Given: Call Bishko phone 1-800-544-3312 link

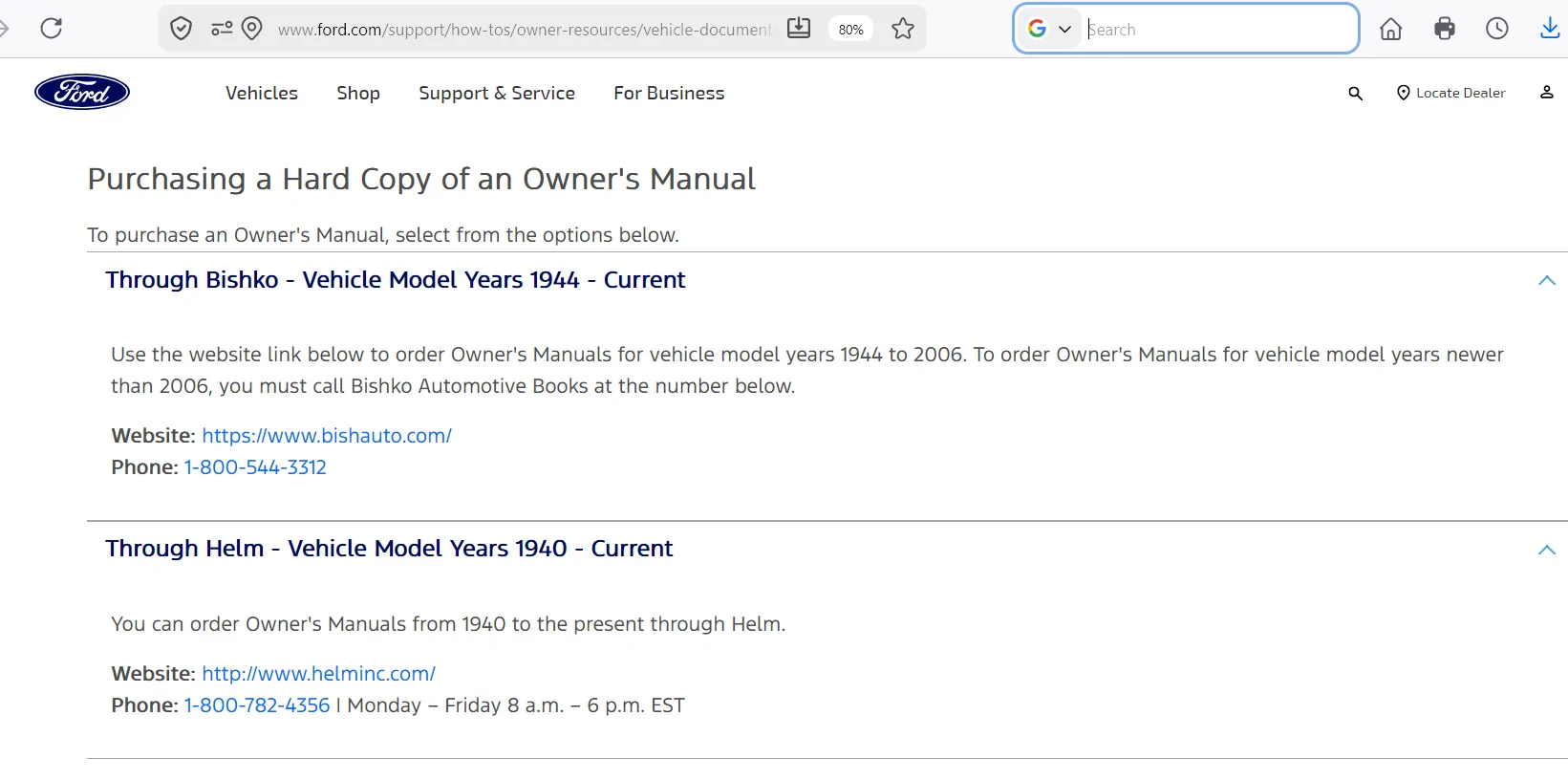Looking at the screenshot, I should [255, 467].
